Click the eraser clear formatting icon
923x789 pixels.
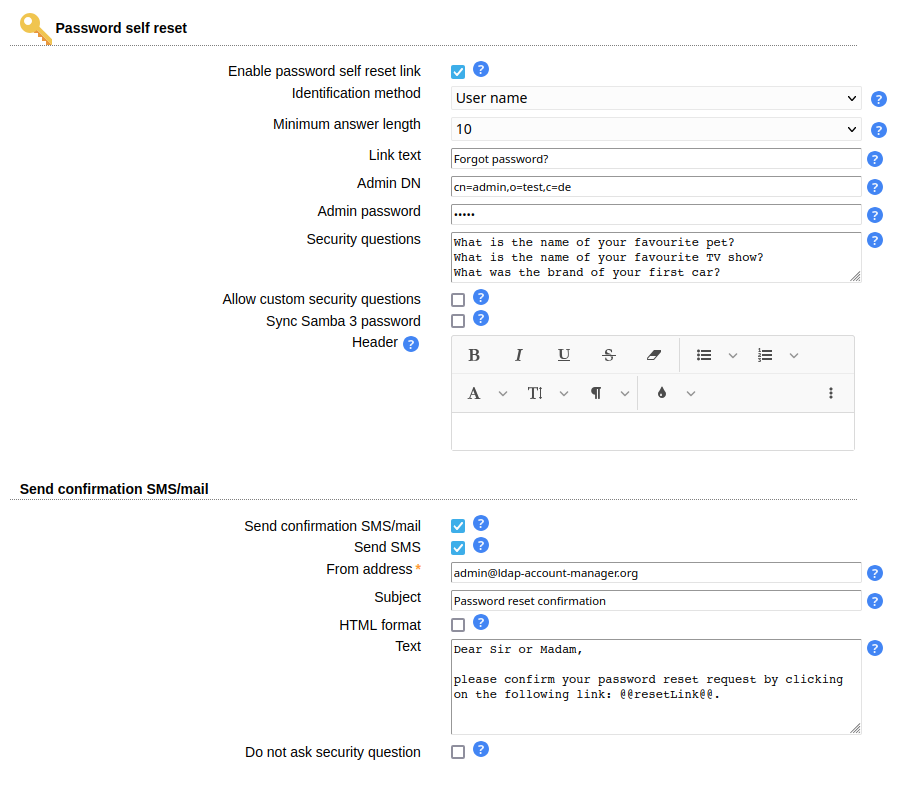(654, 355)
